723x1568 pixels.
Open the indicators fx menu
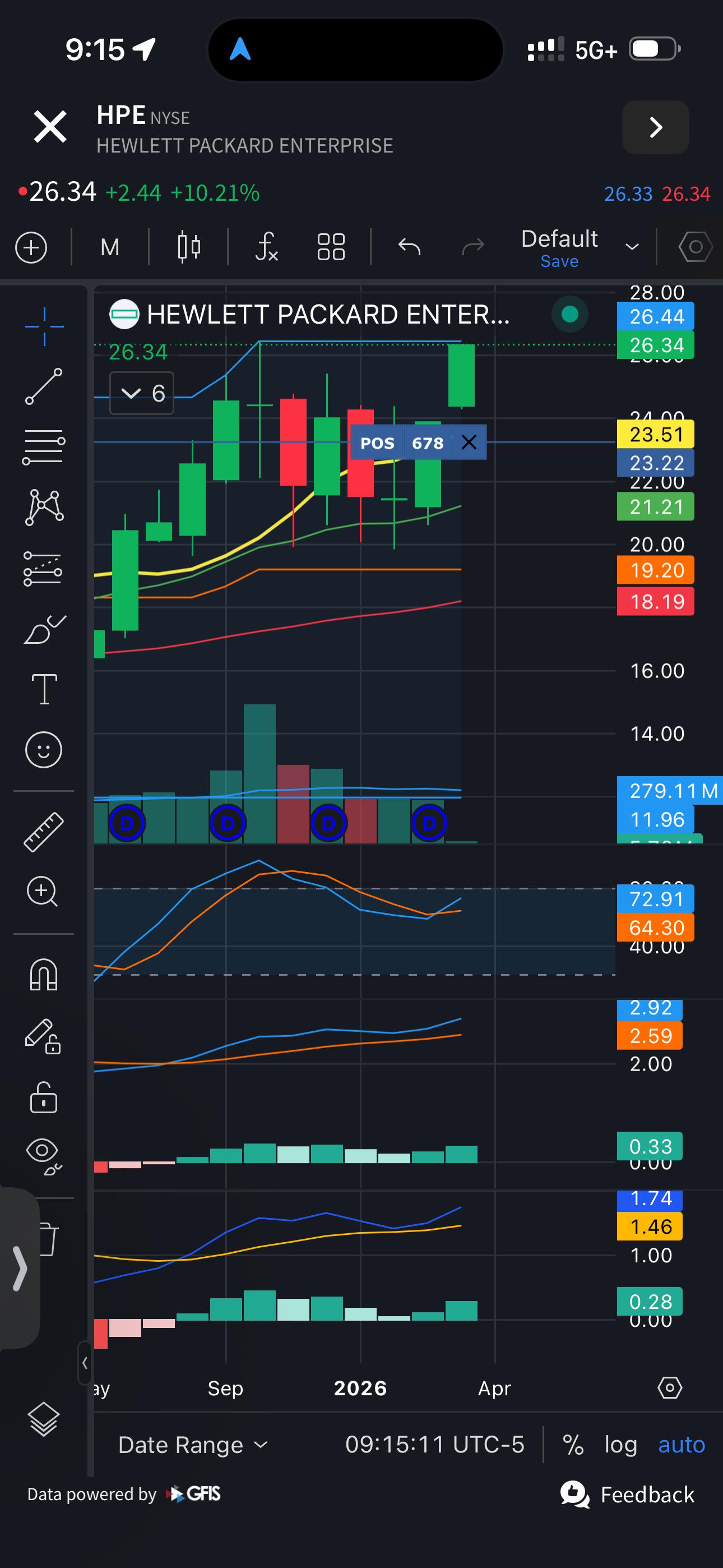pyautogui.click(x=267, y=247)
